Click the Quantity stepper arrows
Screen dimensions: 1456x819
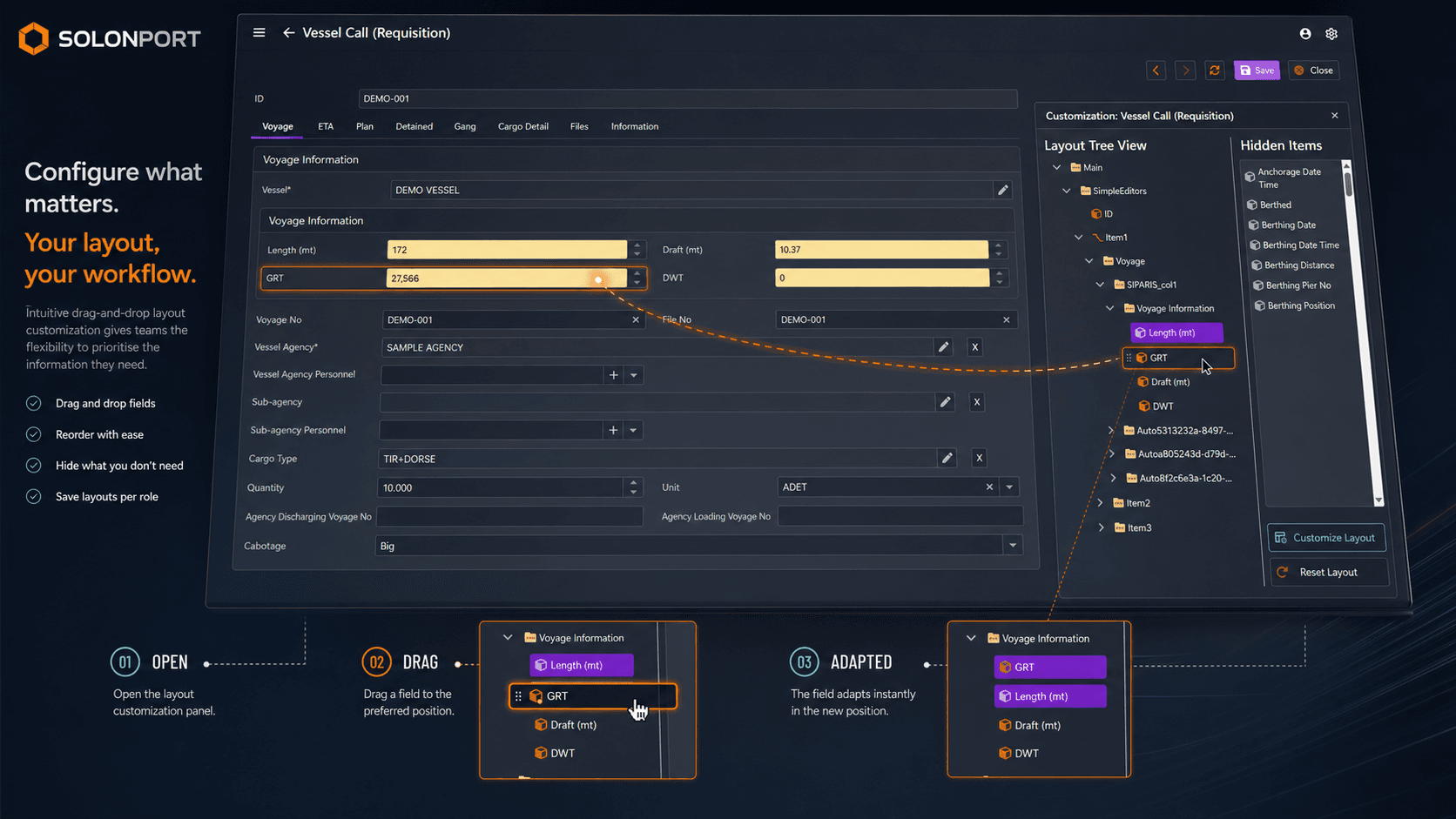pos(633,487)
